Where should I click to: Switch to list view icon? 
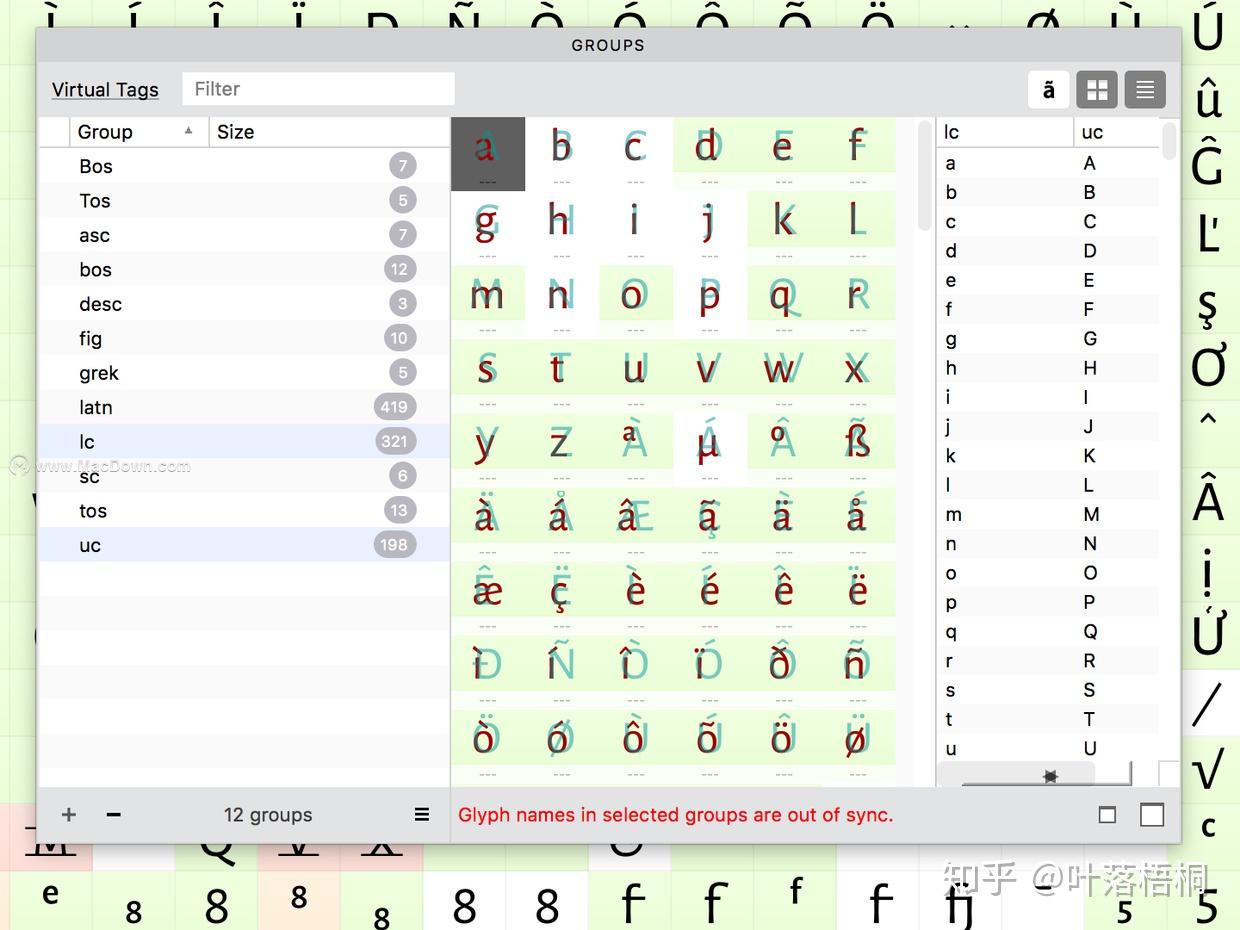1145,90
